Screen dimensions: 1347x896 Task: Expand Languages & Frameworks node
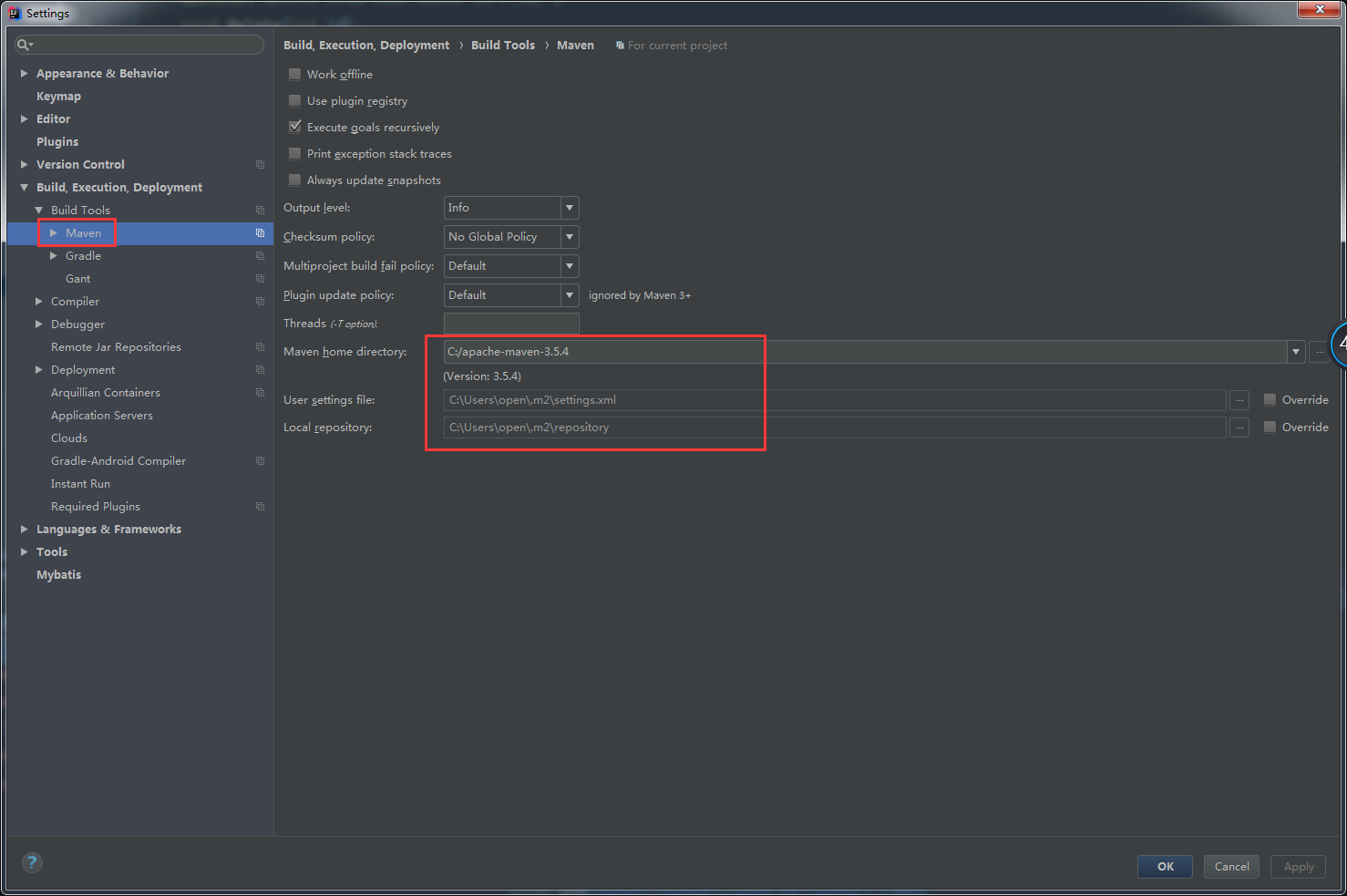click(25, 530)
